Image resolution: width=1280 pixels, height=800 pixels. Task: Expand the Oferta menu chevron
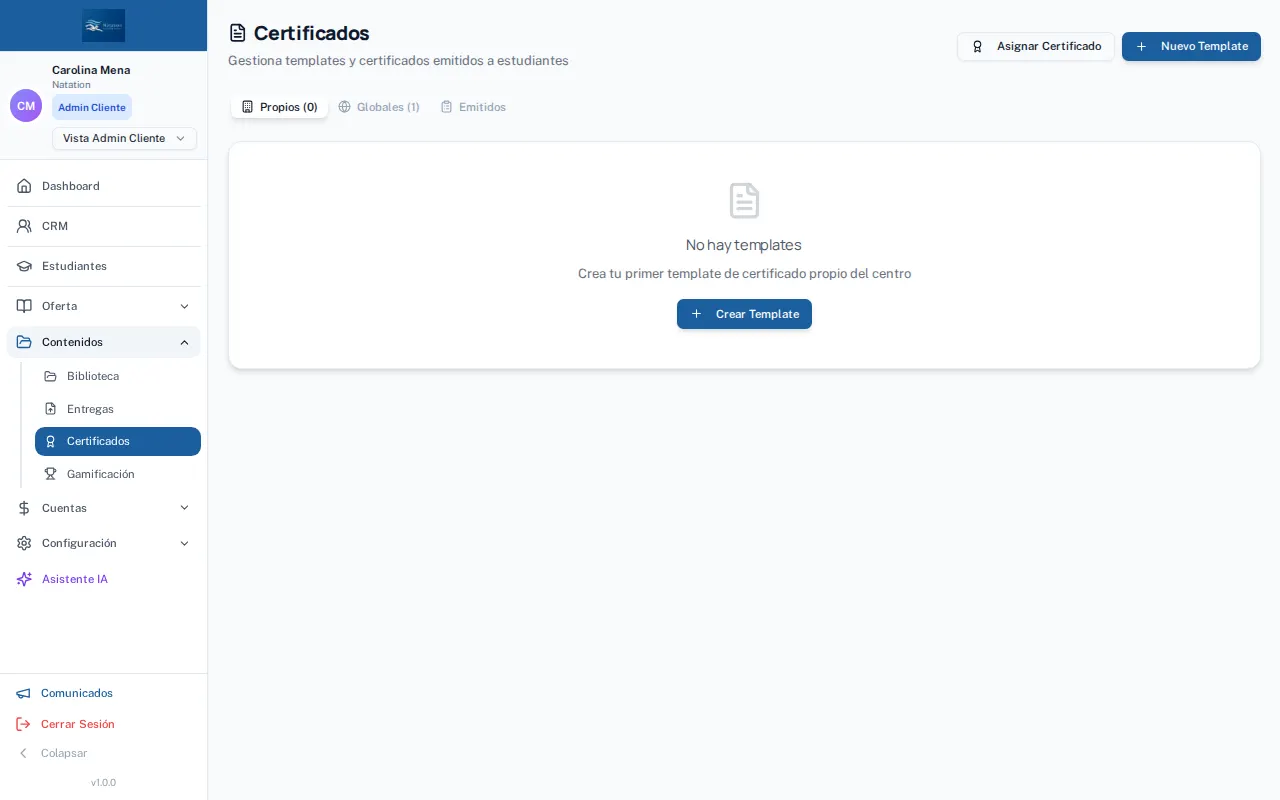tap(184, 306)
